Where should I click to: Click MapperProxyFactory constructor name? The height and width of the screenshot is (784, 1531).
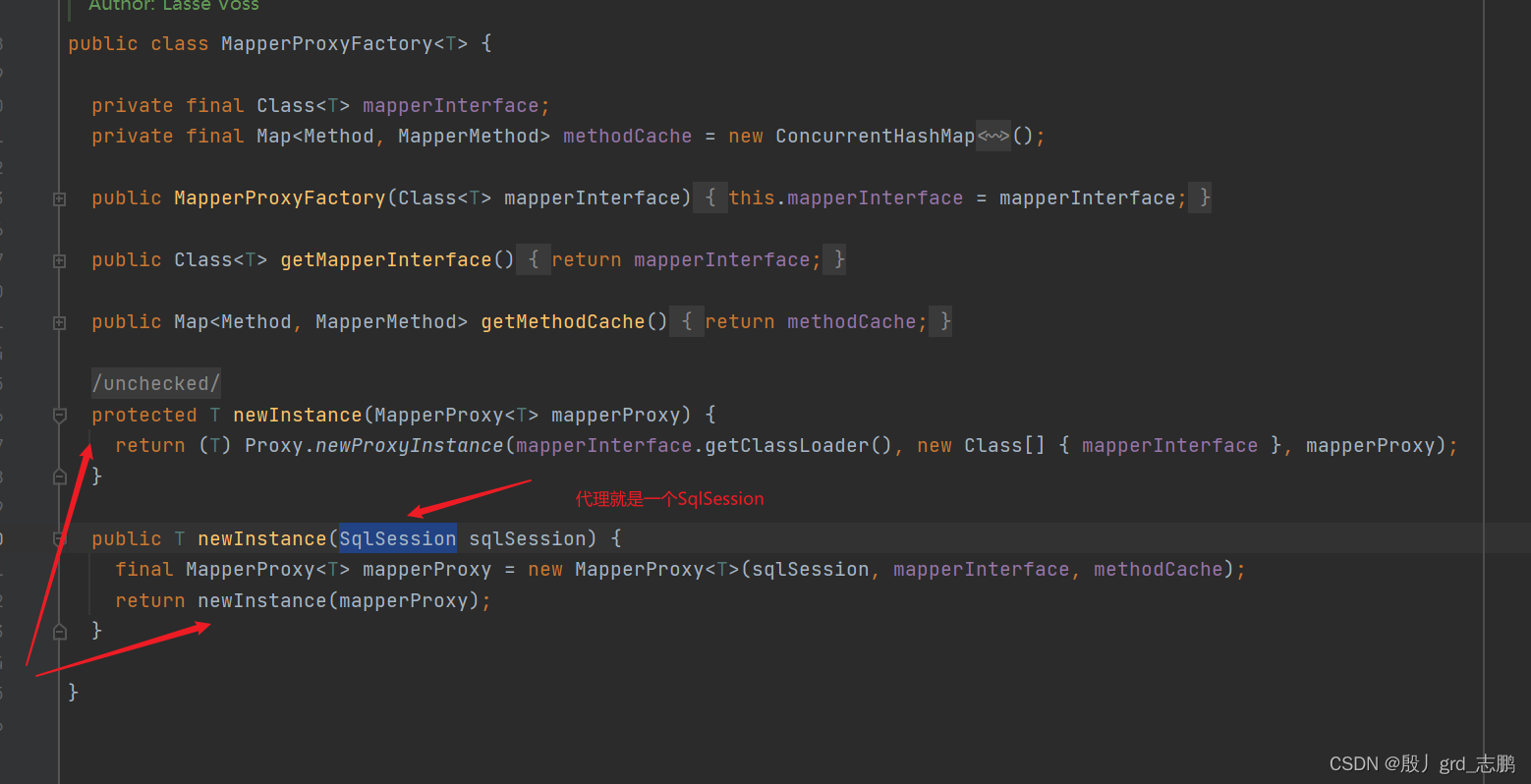(x=280, y=197)
